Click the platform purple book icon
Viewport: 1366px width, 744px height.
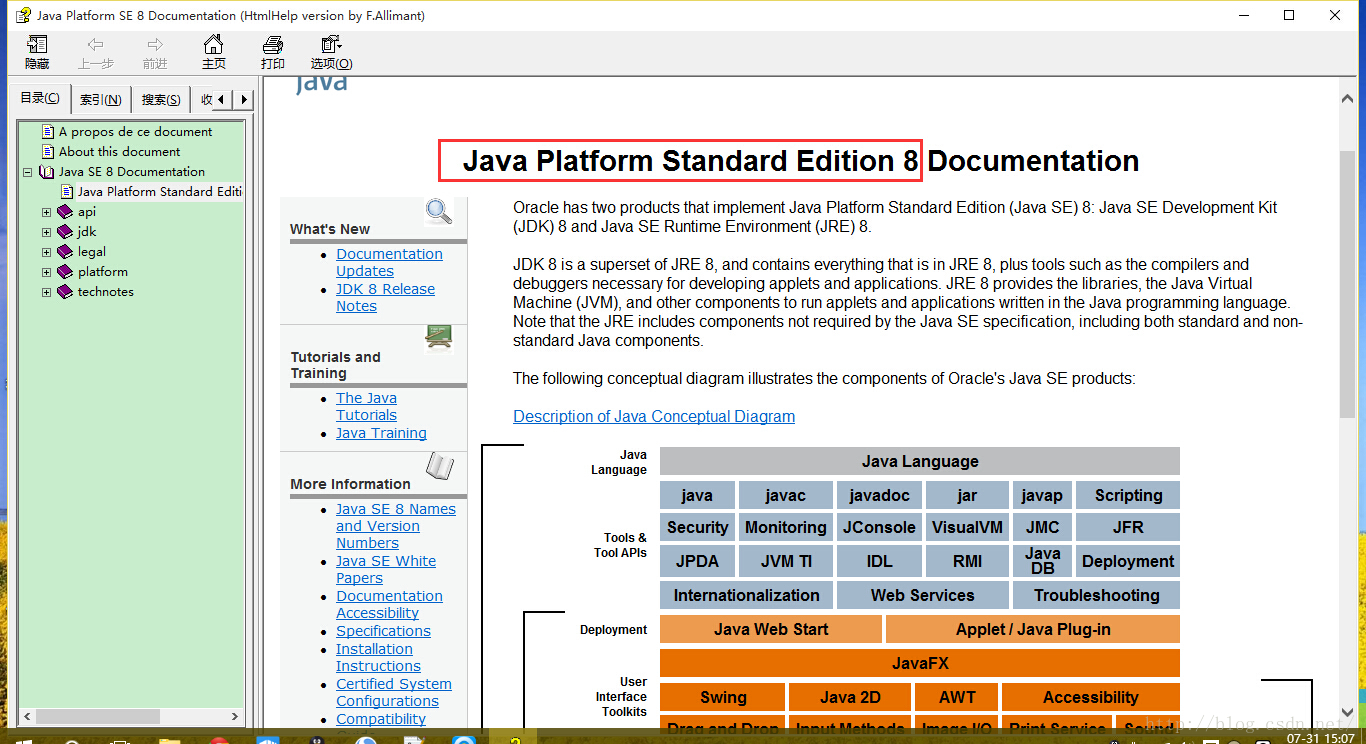(x=65, y=272)
